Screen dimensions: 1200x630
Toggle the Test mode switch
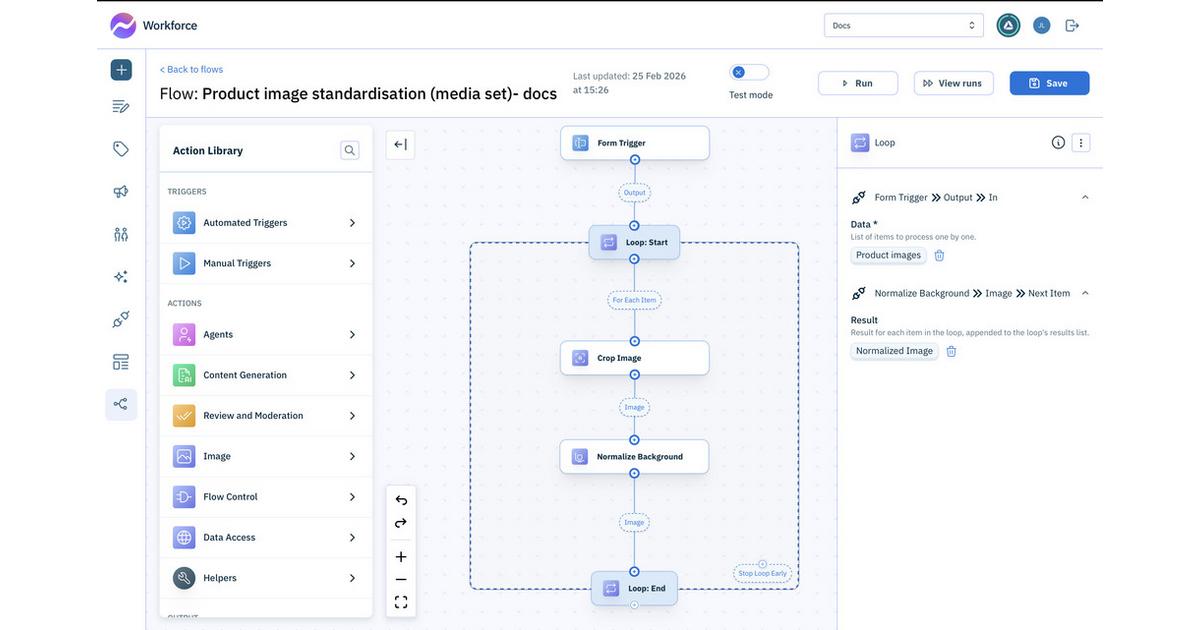click(749, 72)
